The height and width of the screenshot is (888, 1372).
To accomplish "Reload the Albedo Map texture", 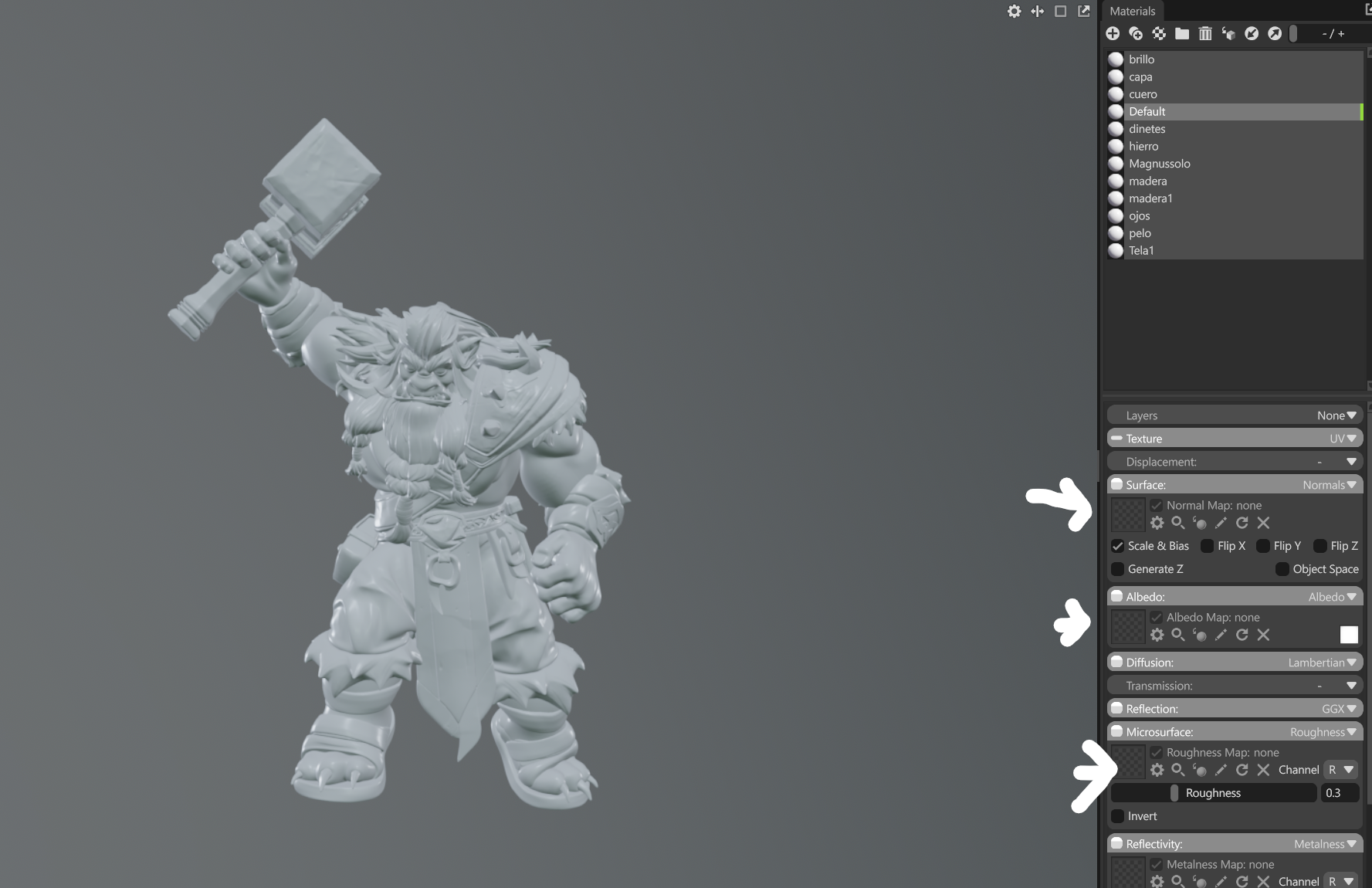I will (x=1242, y=635).
